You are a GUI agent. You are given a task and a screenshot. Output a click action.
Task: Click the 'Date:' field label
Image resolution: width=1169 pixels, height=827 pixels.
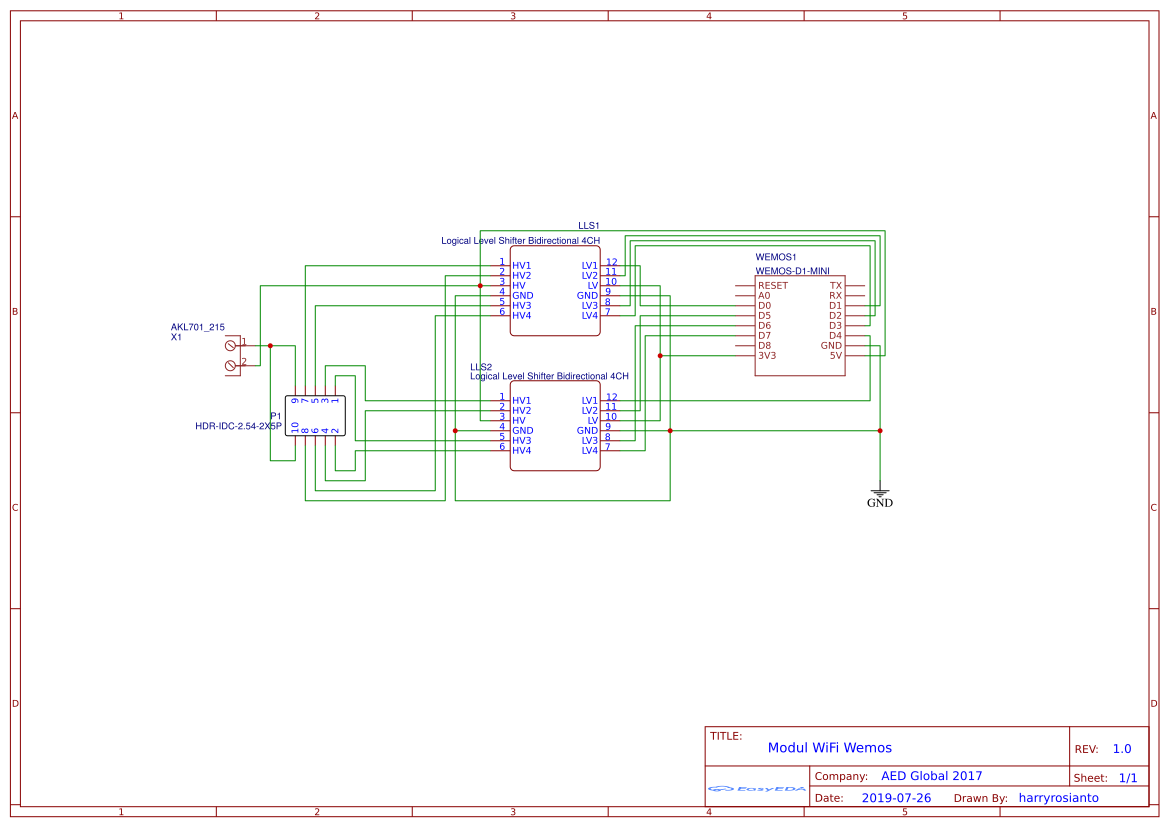pyautogui.click(x=829, y=798)
